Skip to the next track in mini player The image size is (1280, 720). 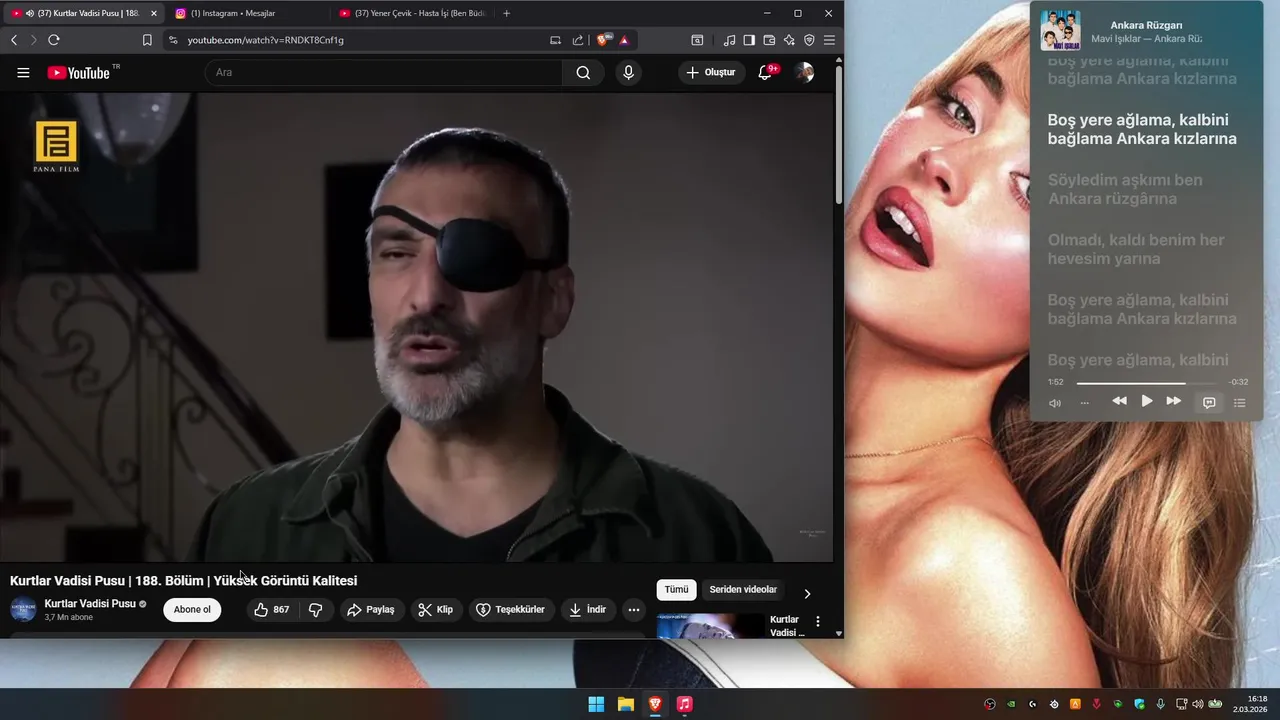click(x=1174, y=401)
